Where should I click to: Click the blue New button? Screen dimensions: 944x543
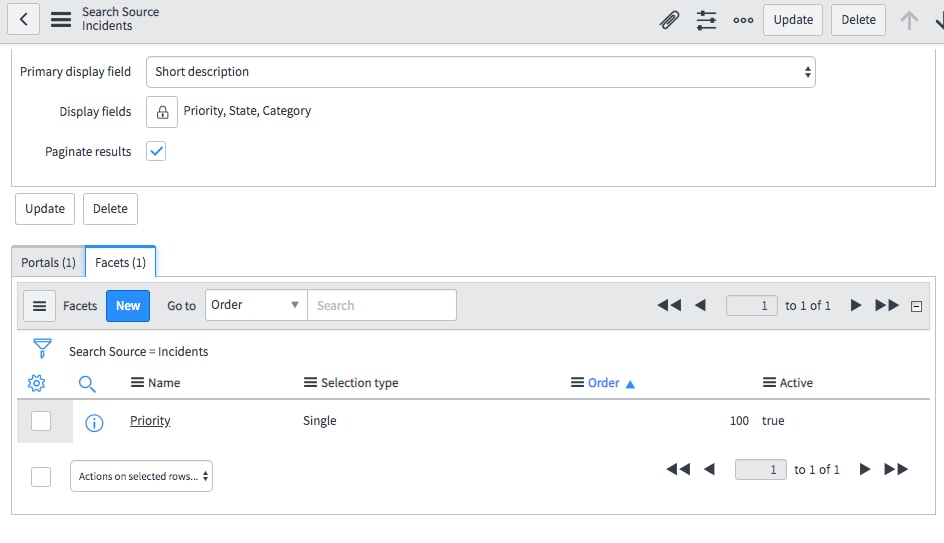point(128,305)
